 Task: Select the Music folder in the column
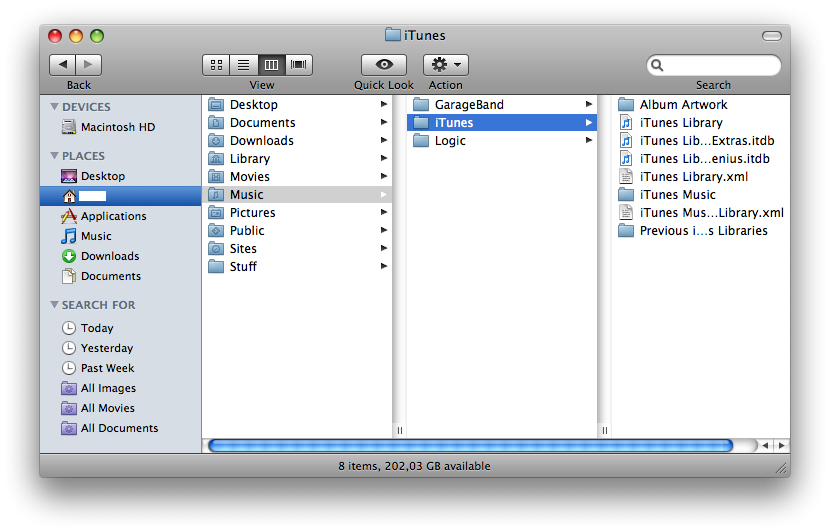point(297,194)
